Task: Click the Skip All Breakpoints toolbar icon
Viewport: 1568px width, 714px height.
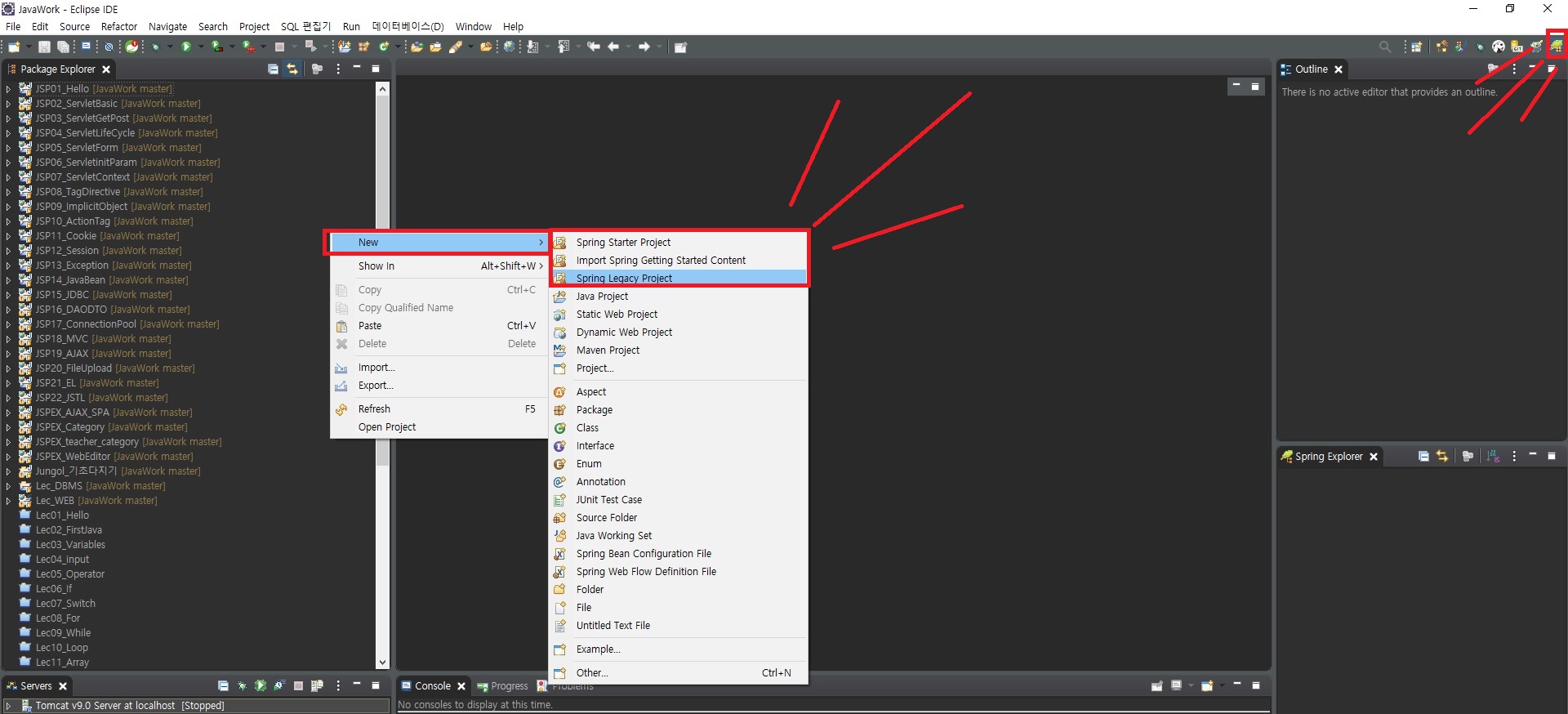Action: click(x=109, y=47)
